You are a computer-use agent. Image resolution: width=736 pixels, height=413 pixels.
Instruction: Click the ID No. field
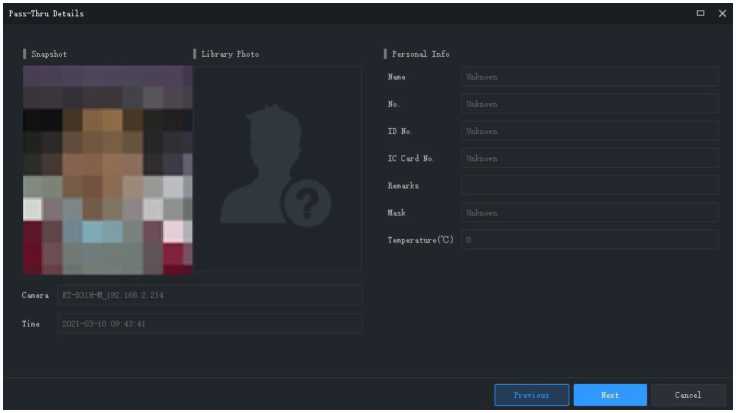point(589,131)
